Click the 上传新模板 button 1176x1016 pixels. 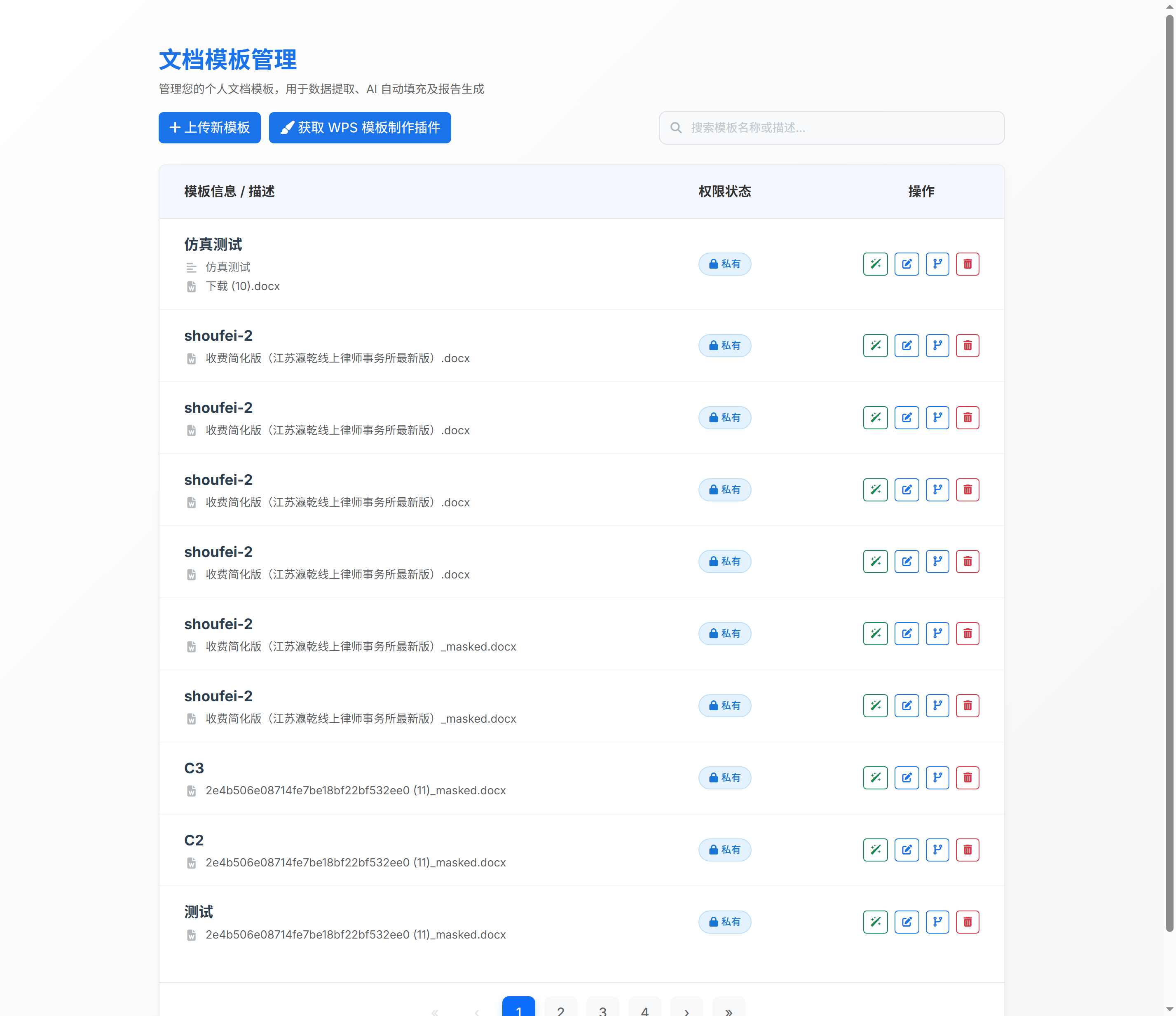(209, 128)
